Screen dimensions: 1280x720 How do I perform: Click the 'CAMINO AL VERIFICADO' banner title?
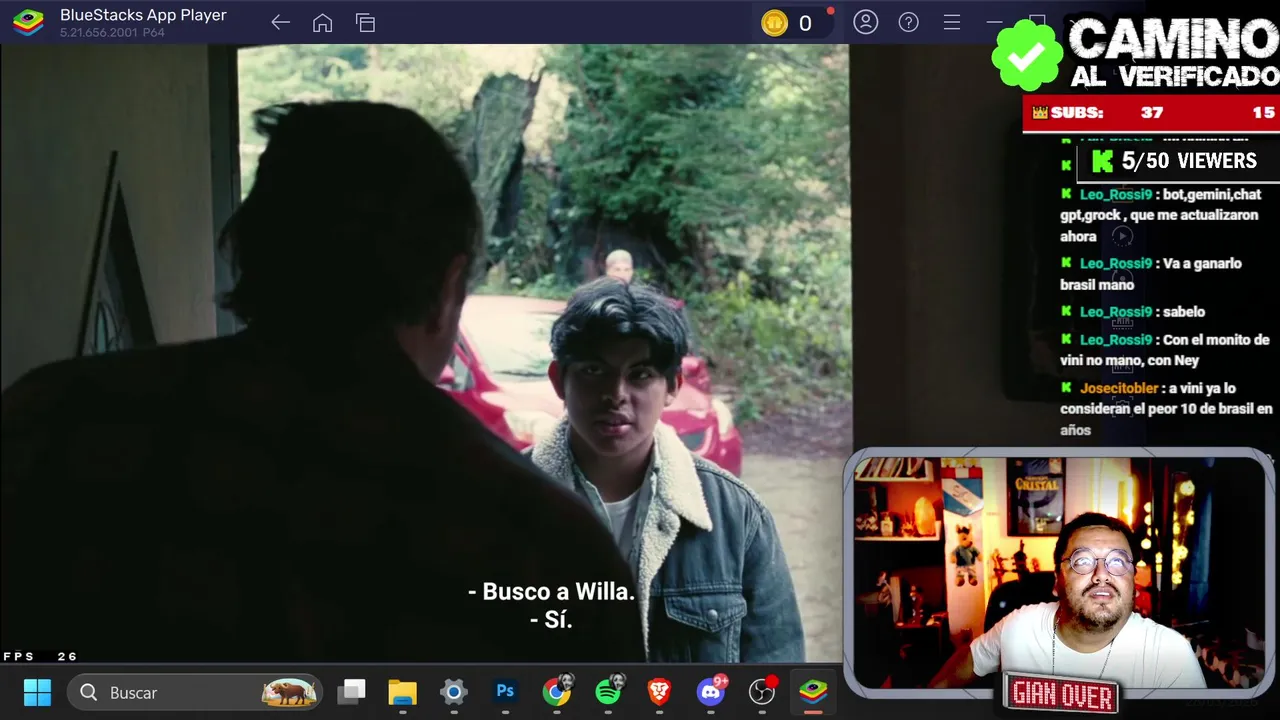point(1174,52)
